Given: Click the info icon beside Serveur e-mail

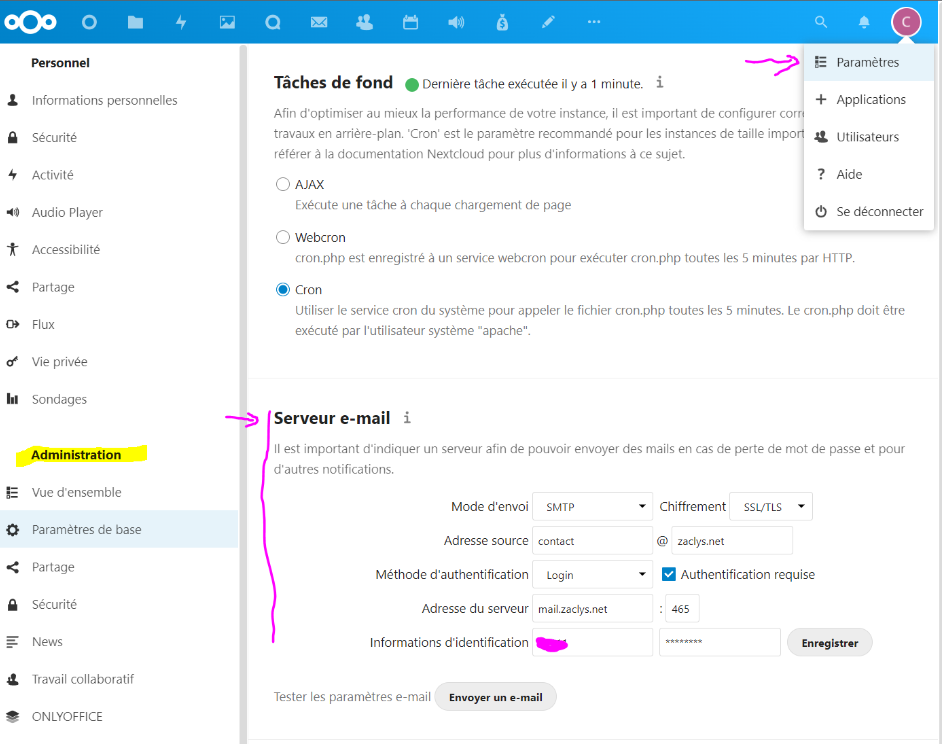Looking at the screenshot, I should pos(407,418).
